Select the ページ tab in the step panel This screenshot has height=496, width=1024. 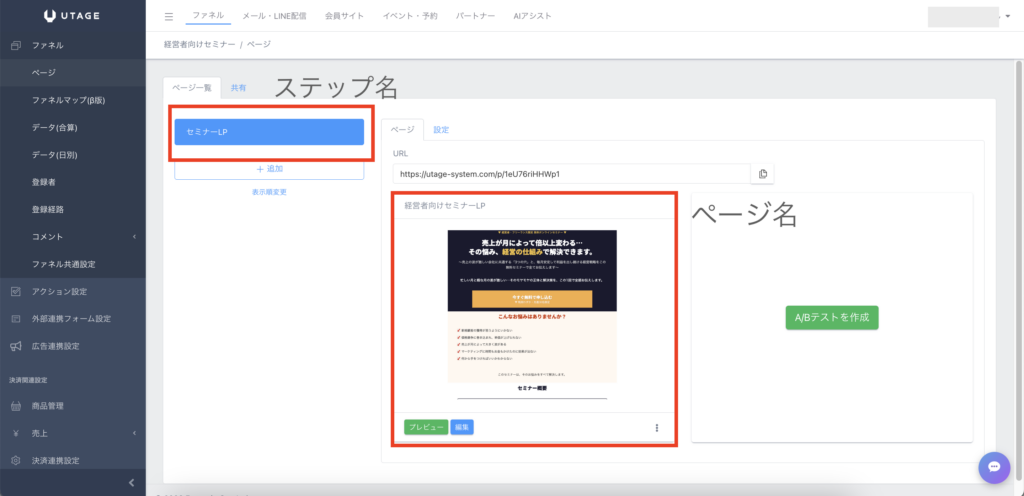(402, 129)
